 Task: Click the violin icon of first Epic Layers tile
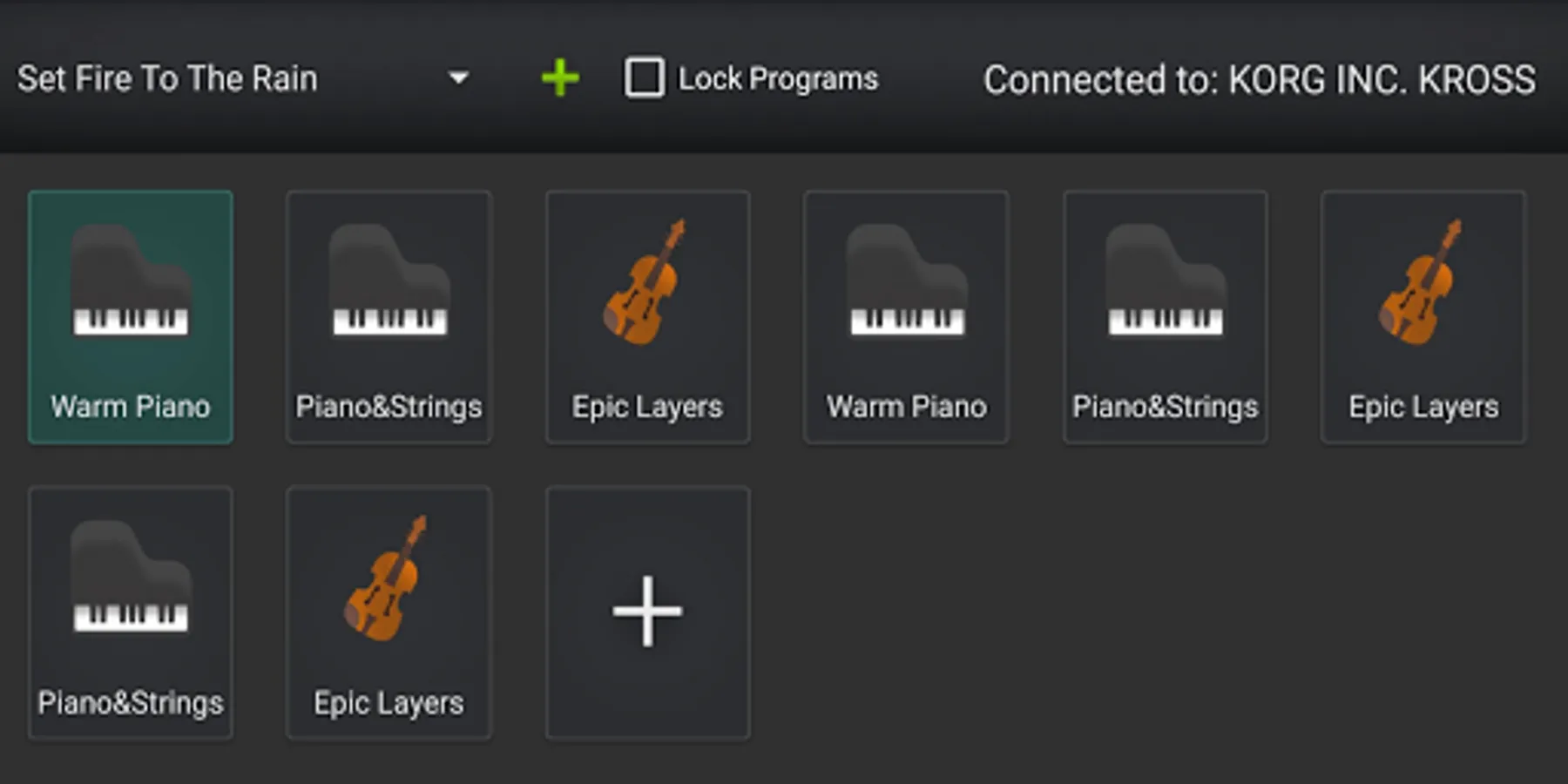pos(646,280)
